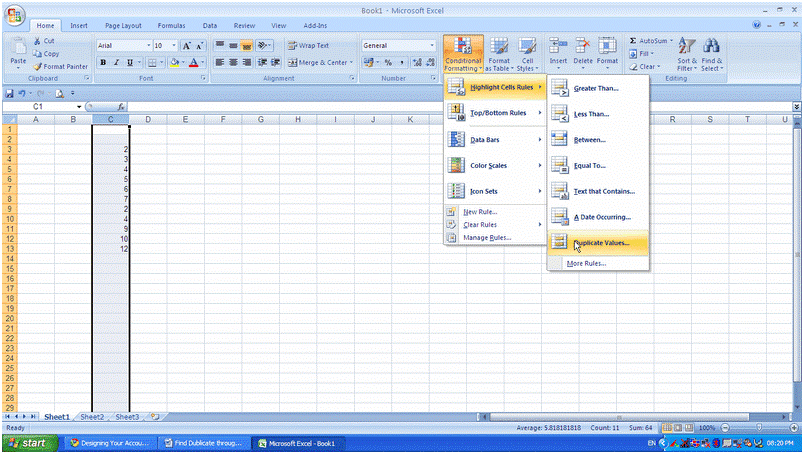Click the Windows start button
Screen dimensions: 804x454
pyautogui.click(x=30, y=443)
